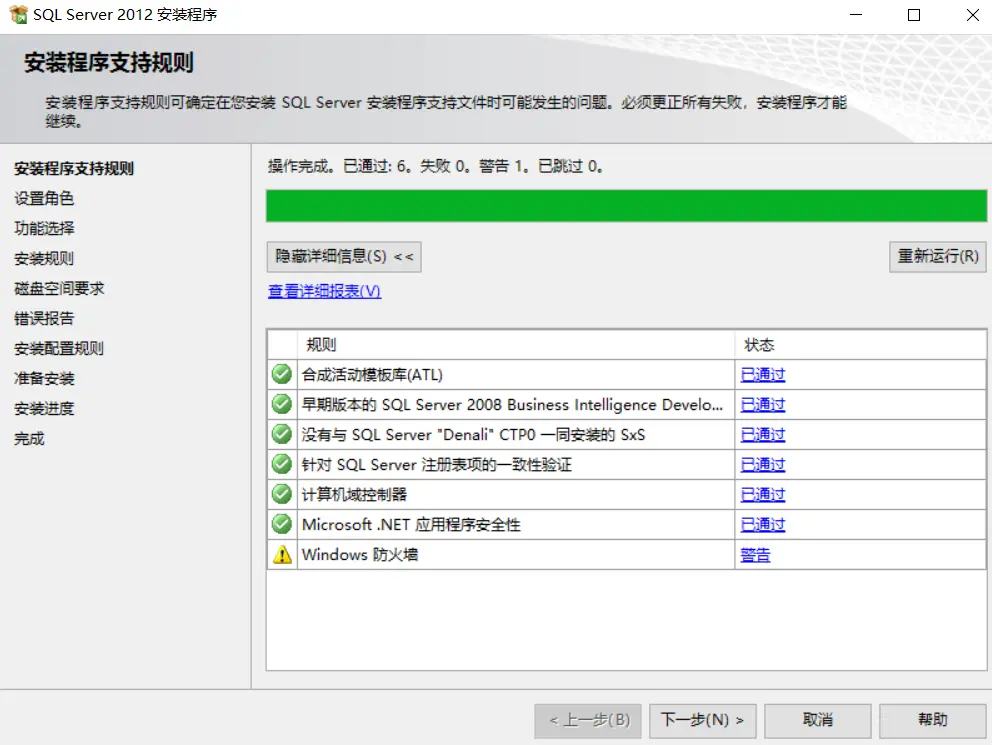Open the 查看详细报表(V) link
992x745 pixels.
point(324,291)
